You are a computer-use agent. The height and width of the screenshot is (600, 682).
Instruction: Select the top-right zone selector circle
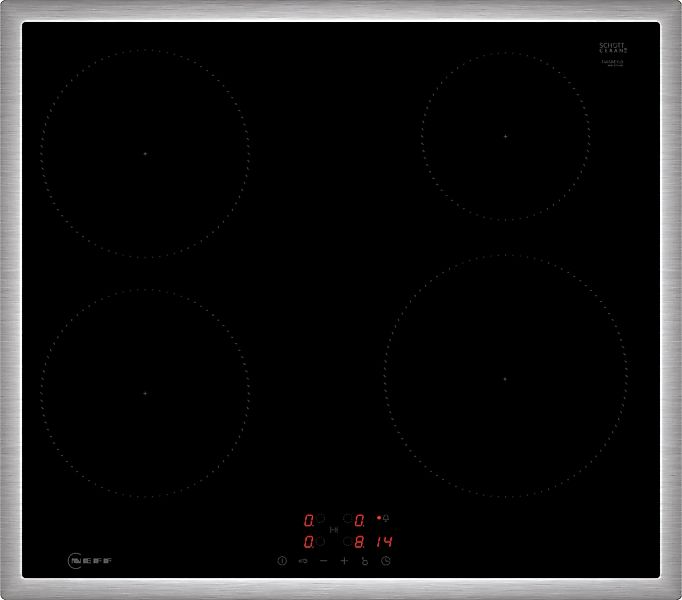click(x=347, y=519)
